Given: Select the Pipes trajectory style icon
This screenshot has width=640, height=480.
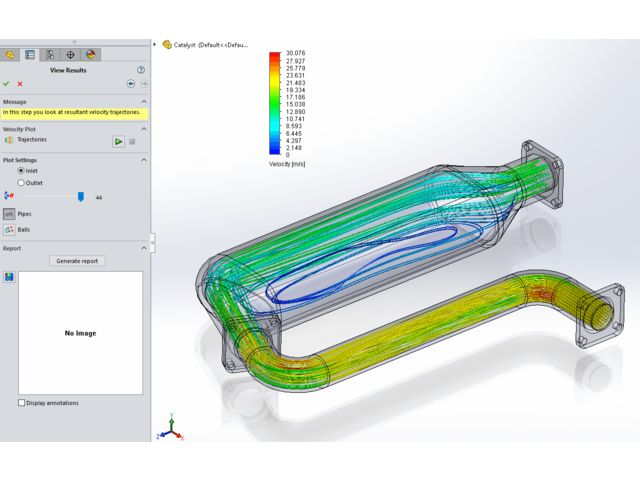Looking at the screenshot, I should [x=10, y=214].
